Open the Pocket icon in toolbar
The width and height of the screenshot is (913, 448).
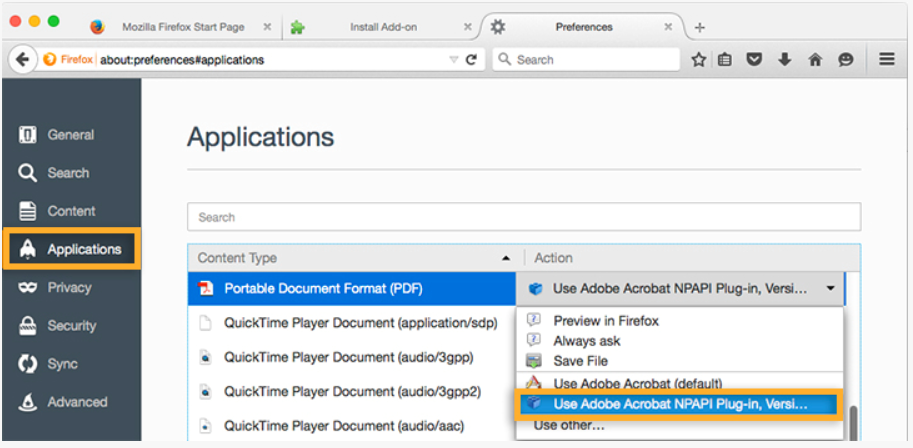pos(755,60)
